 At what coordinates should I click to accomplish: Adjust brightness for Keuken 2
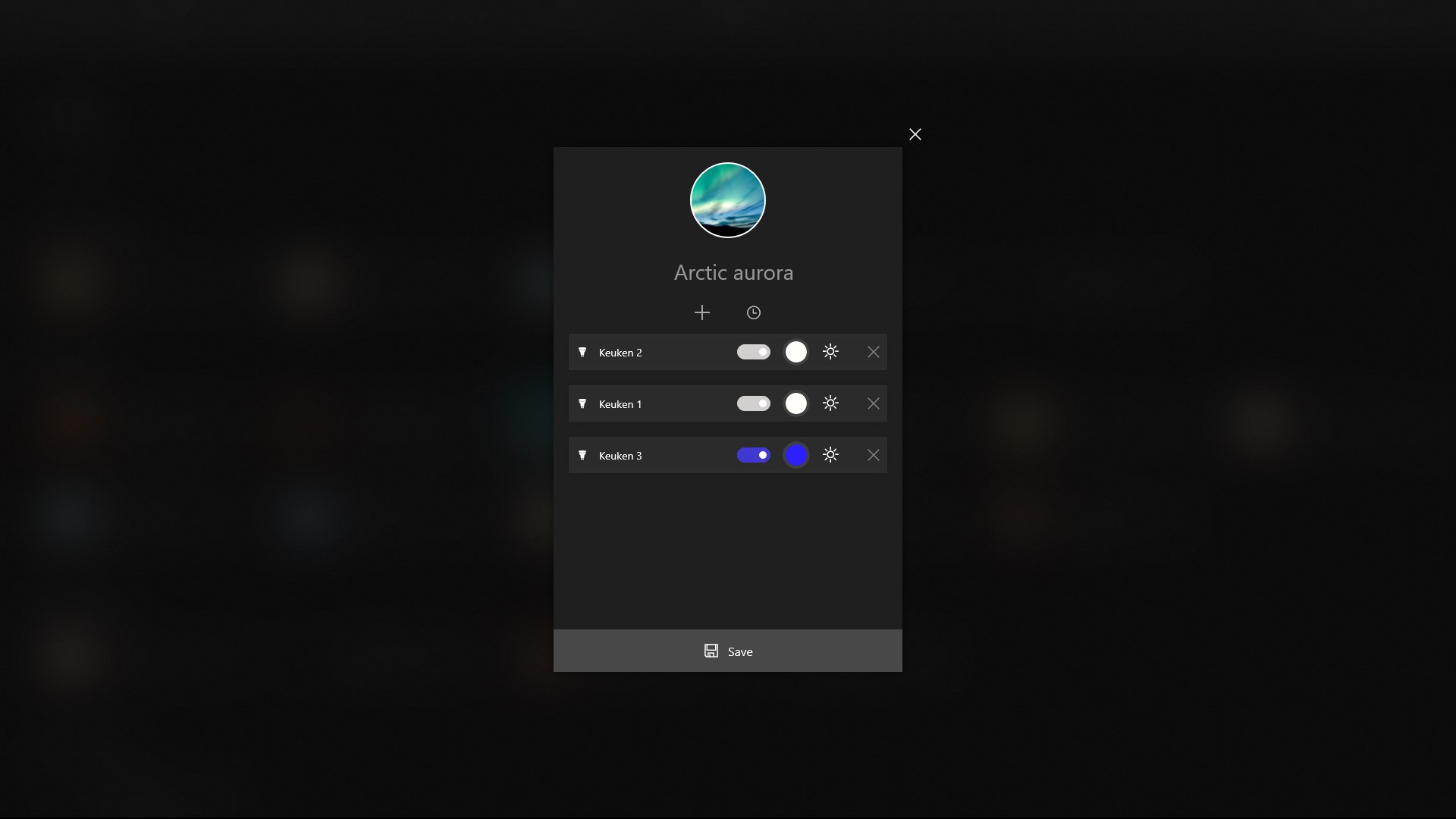coord(830,352)
